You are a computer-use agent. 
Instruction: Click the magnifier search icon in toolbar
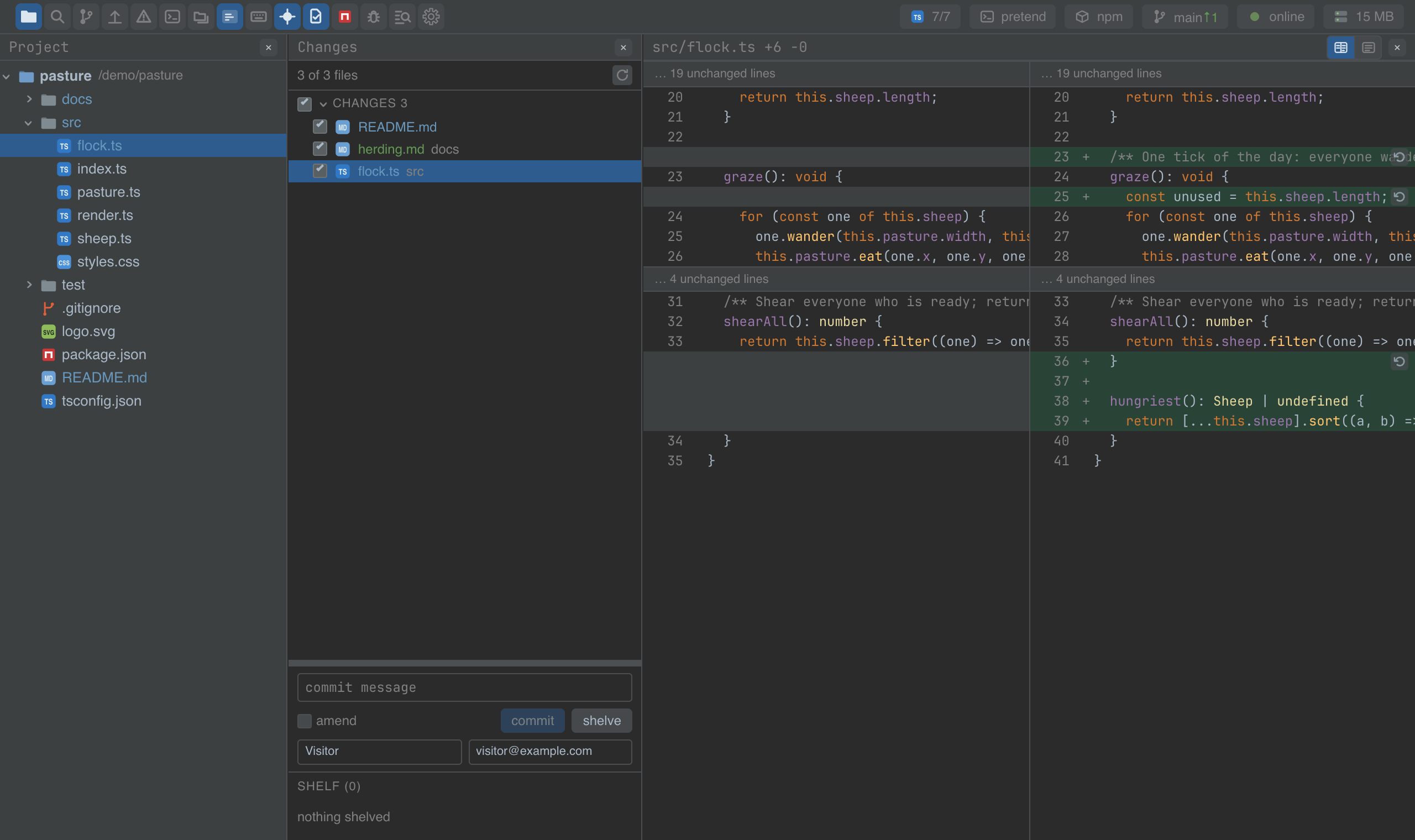coord(57,17)
